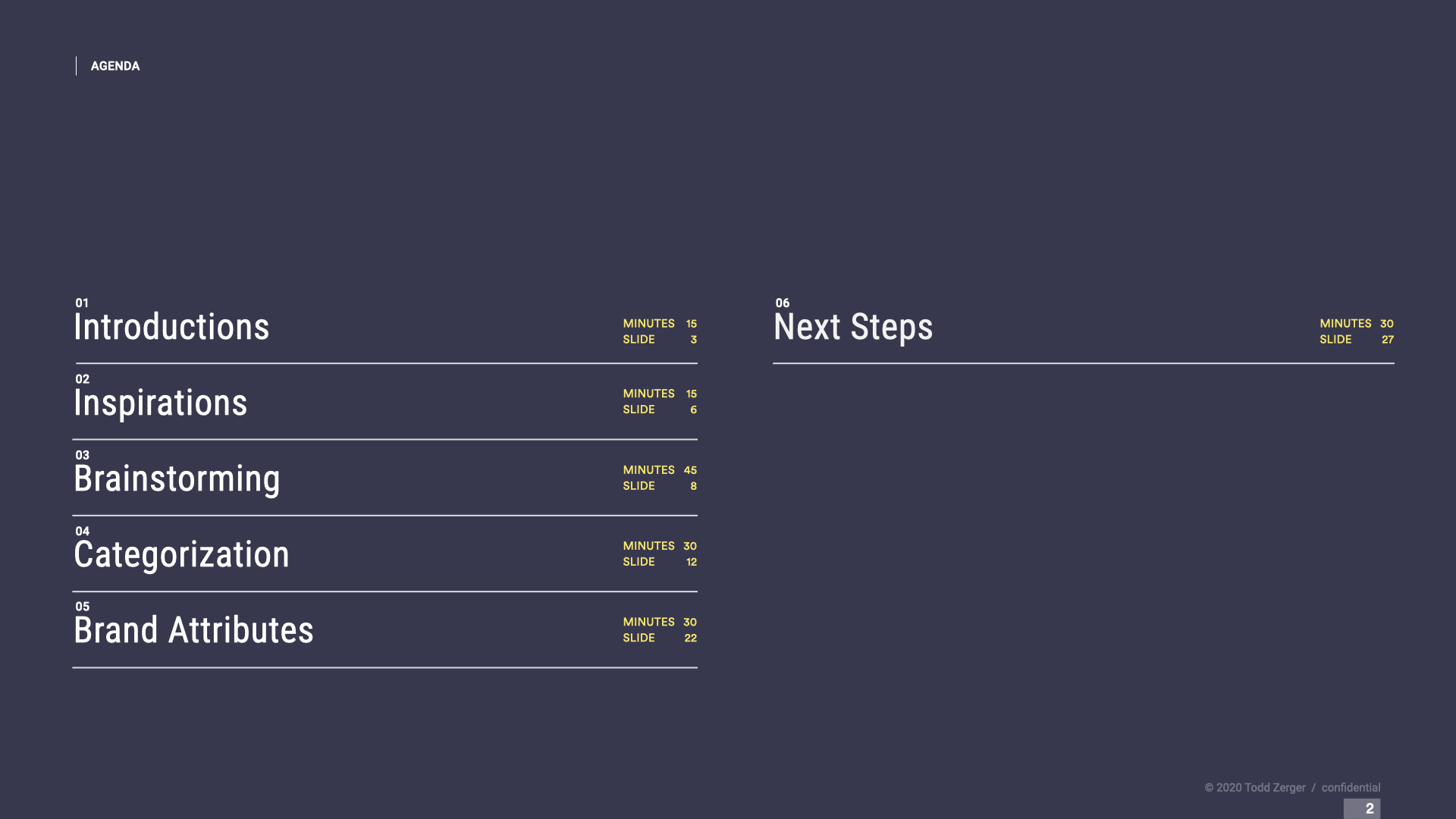Click slide number 3 beside Introductions
This screenshot has height=819, width=1456.
(693, 340)
